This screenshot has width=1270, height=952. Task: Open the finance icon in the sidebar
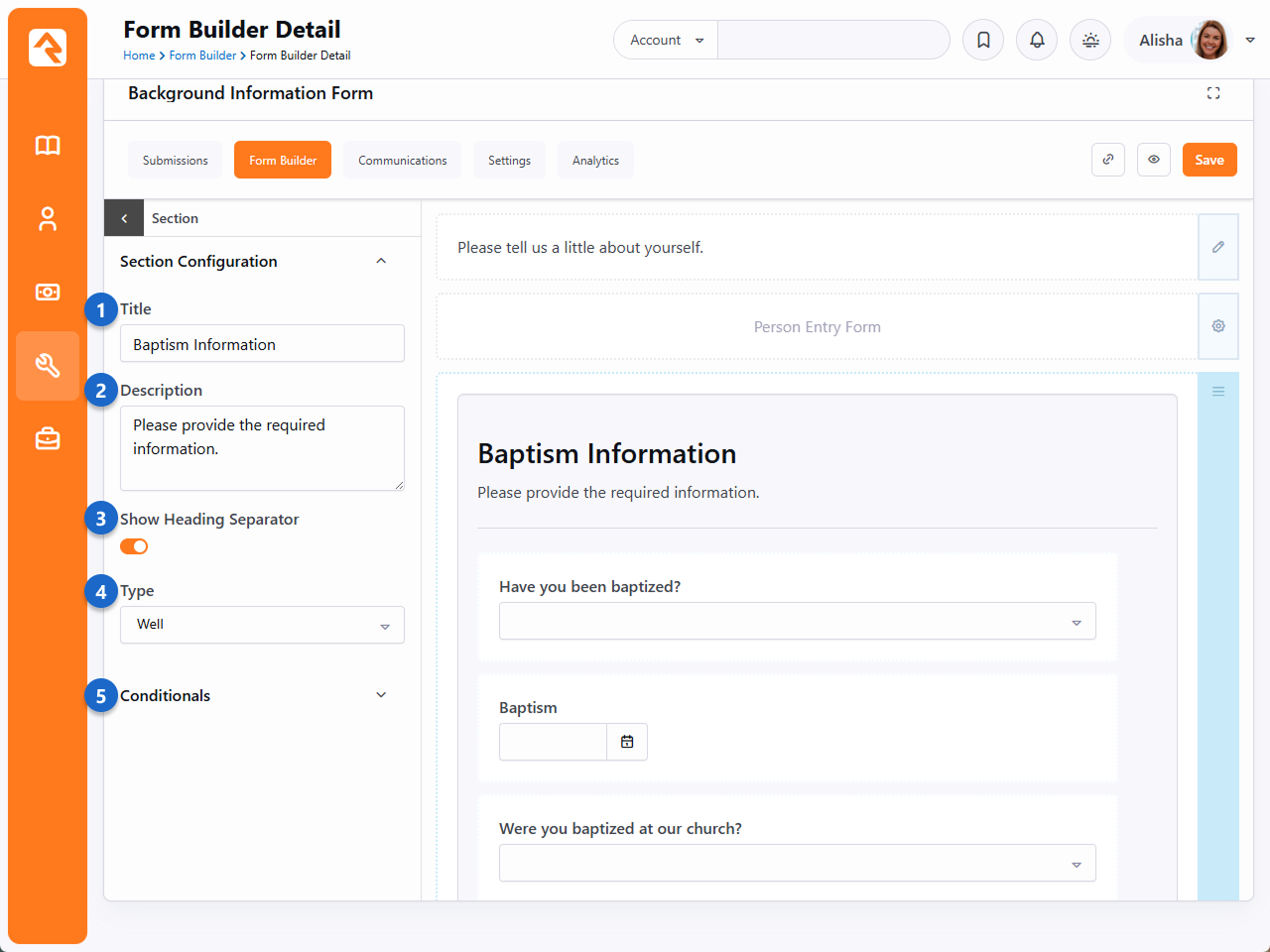tap(48, 293)
